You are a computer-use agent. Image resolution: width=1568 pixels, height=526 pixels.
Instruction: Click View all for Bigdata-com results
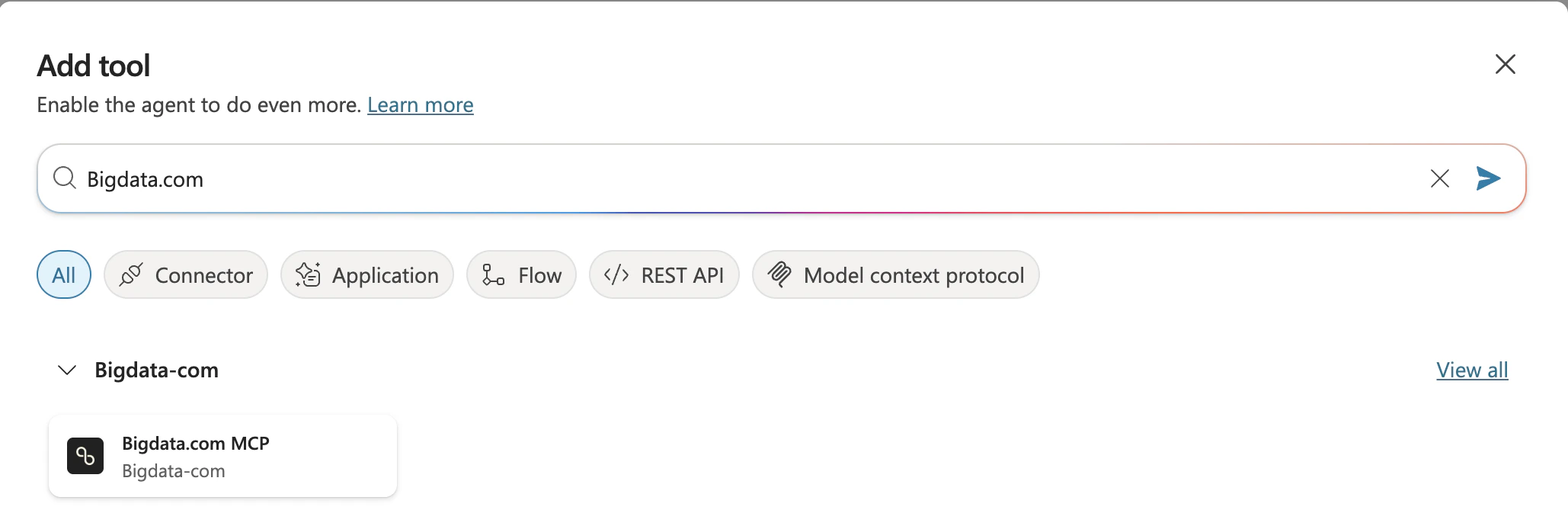coord(1472,370)
